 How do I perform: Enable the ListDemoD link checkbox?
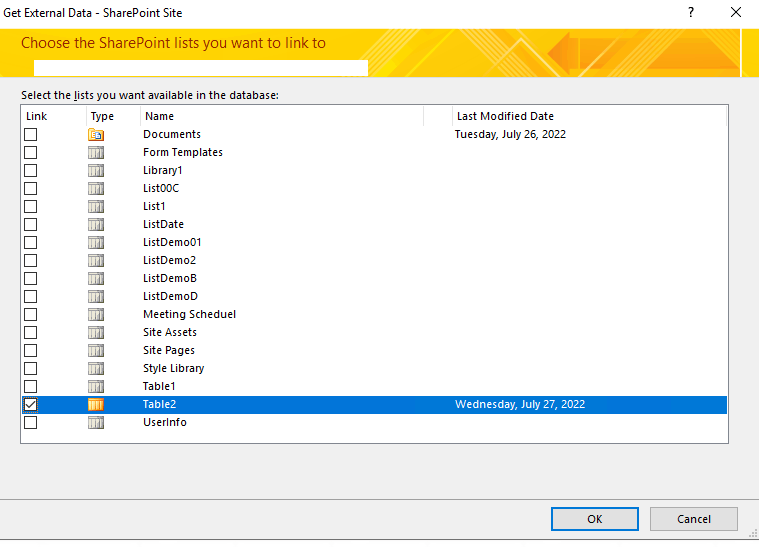(x=30, y=296)
